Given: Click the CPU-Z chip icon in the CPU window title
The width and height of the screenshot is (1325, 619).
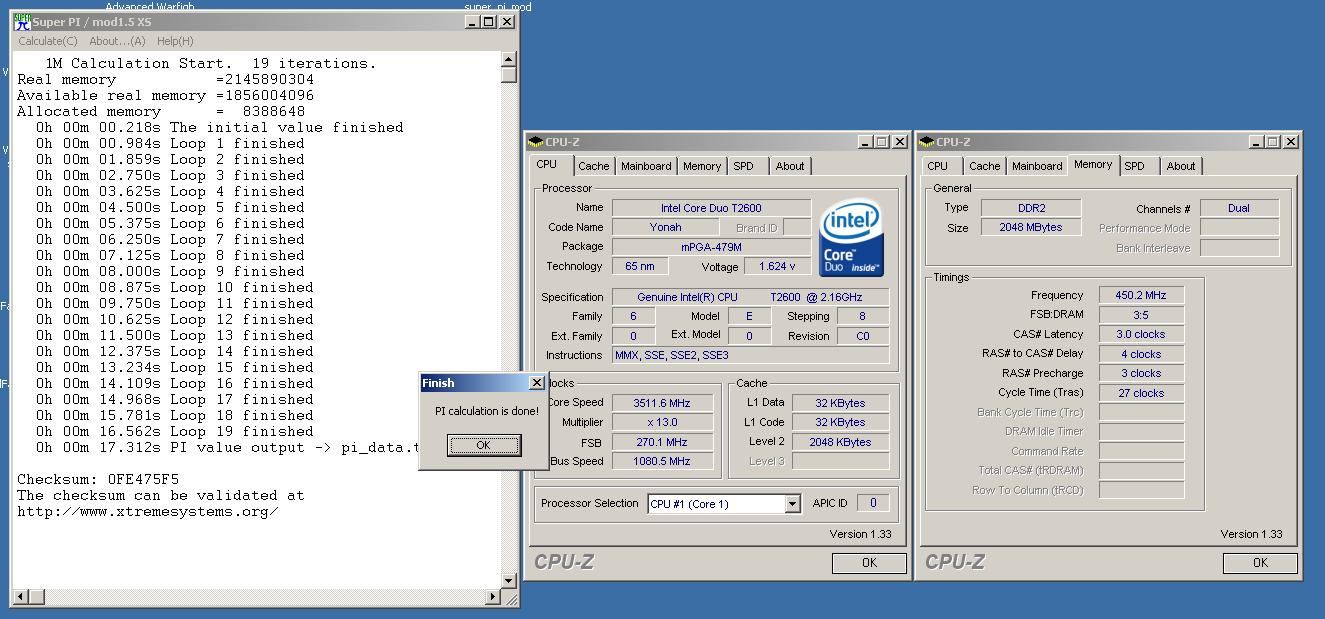Looking at the screenshot, I should pos(536,142).
